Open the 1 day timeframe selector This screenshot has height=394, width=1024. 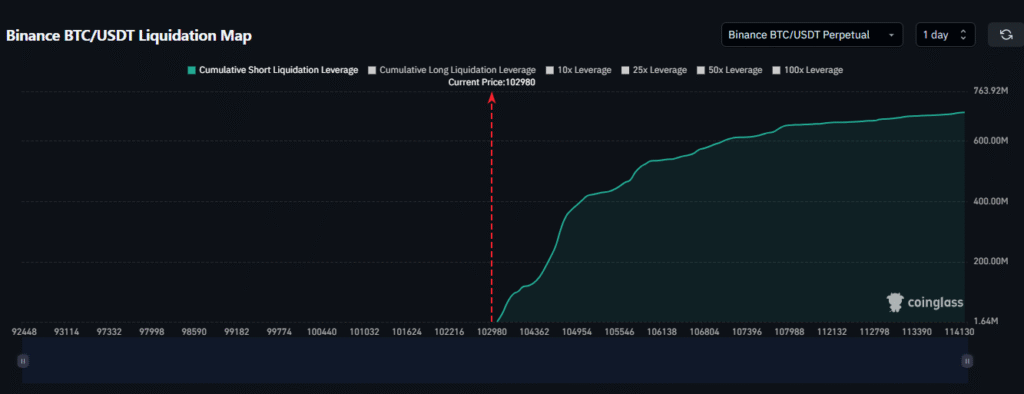946,35
